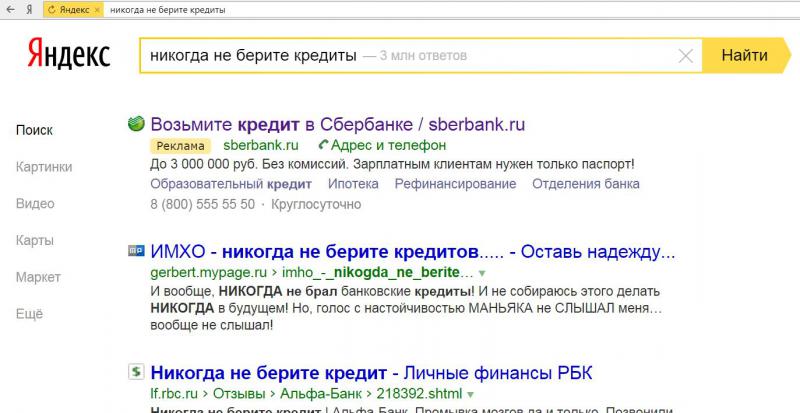Click the "3 млн ответов" result count
This screenshot has height=413, width=800.
[x=423, y=56]
